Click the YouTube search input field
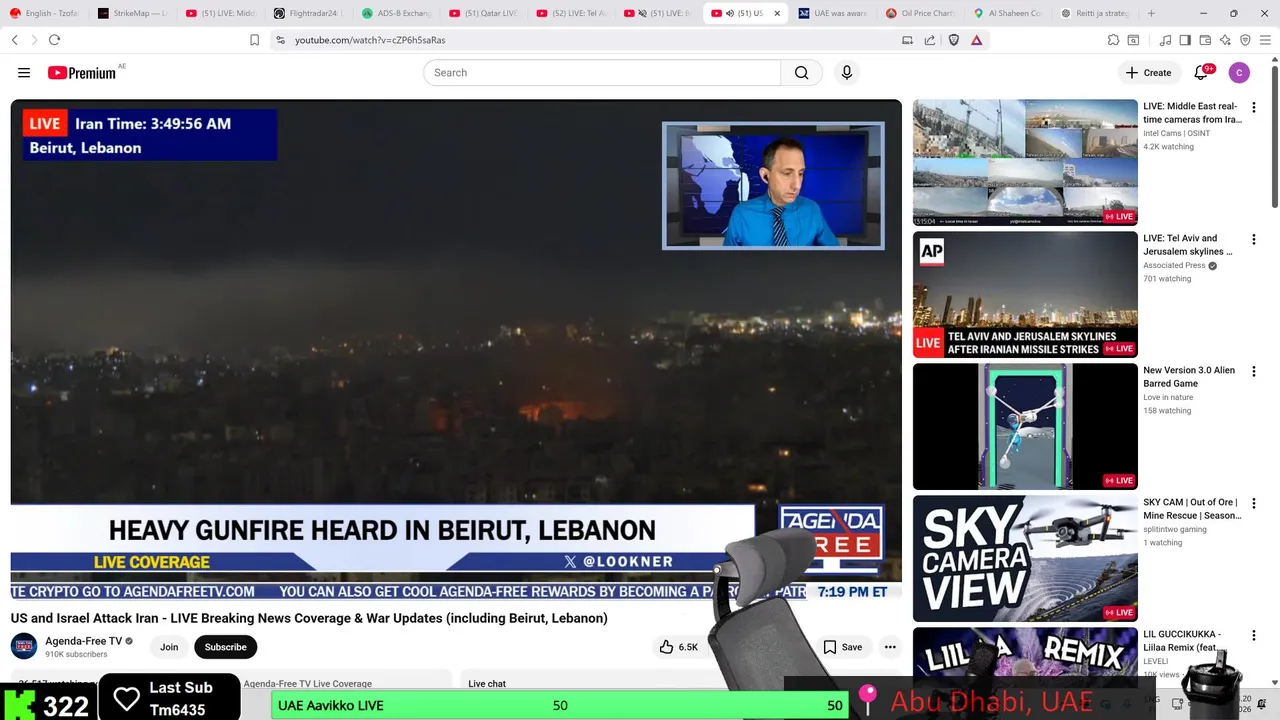 point(602,72)
